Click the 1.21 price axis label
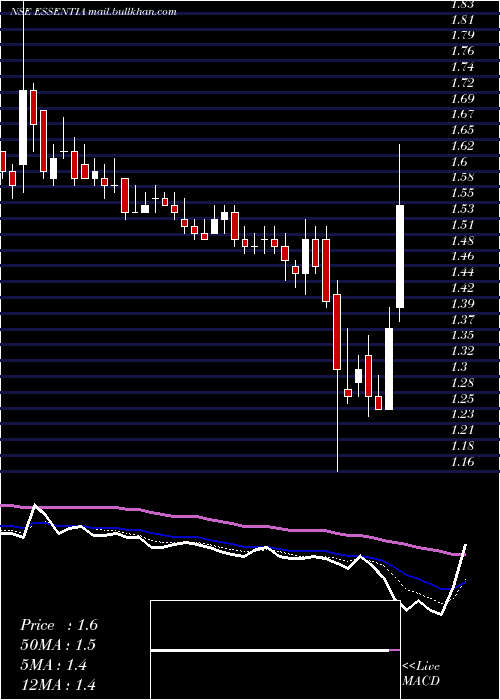This screenshot has width=500, height=700. [462, 430]
